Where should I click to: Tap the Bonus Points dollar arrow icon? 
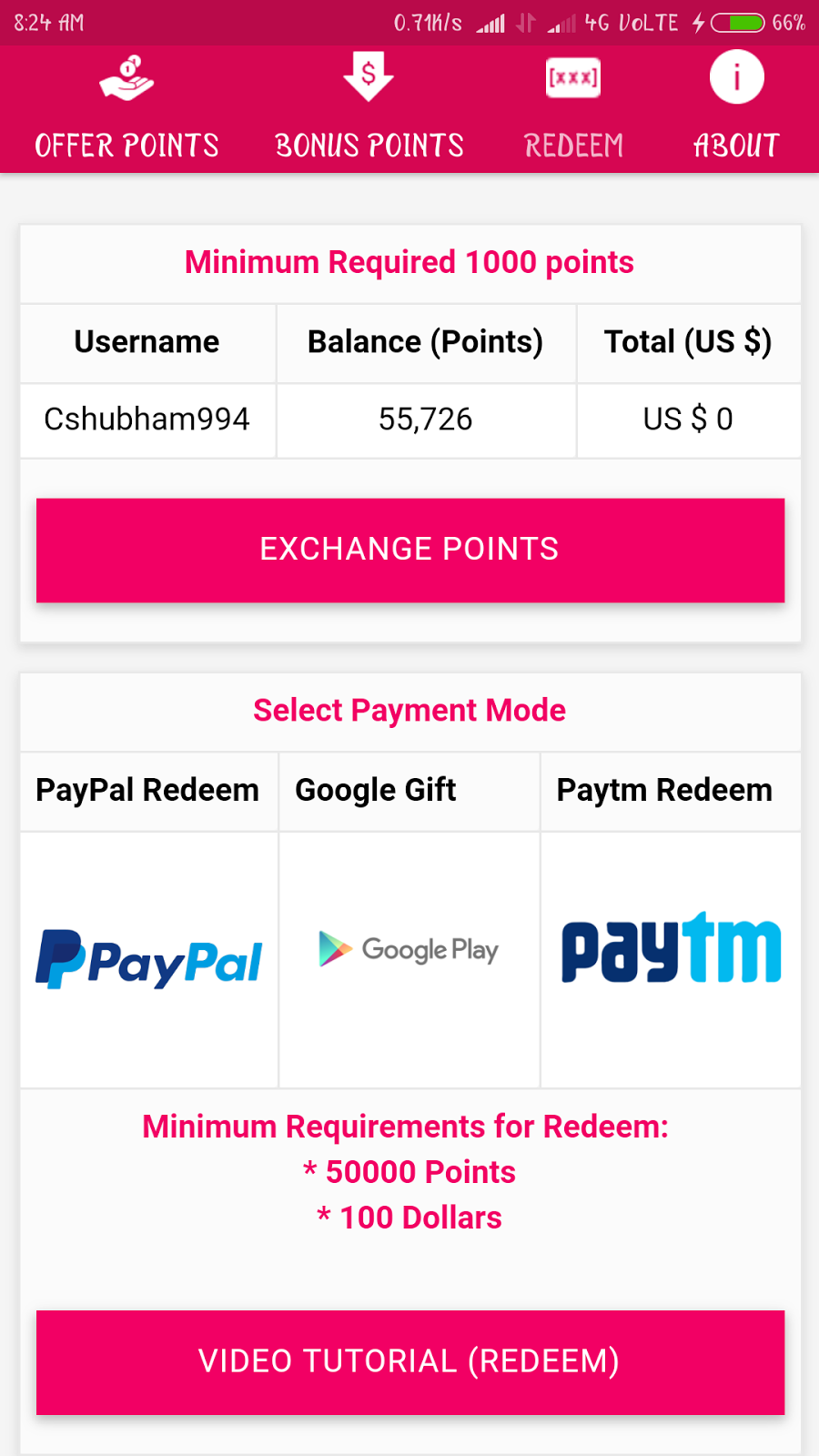point(369,77)
